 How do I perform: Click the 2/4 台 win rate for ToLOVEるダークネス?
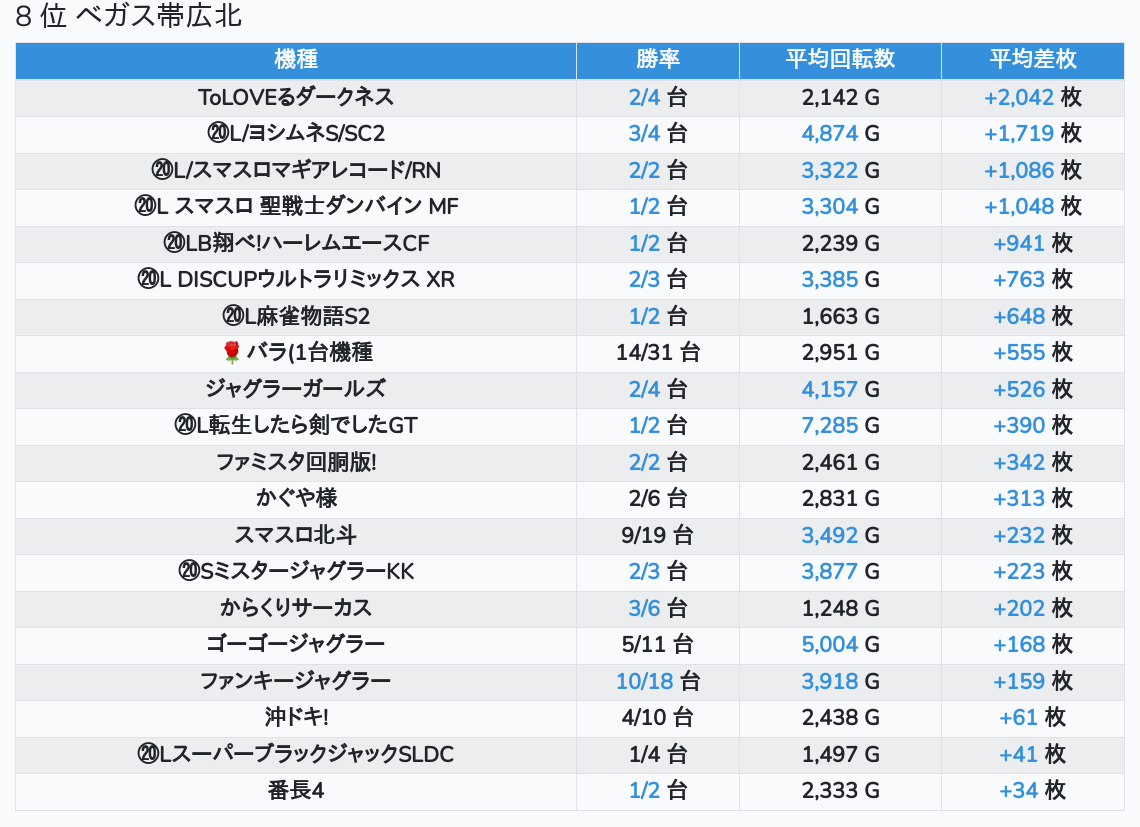coord(658,97)
